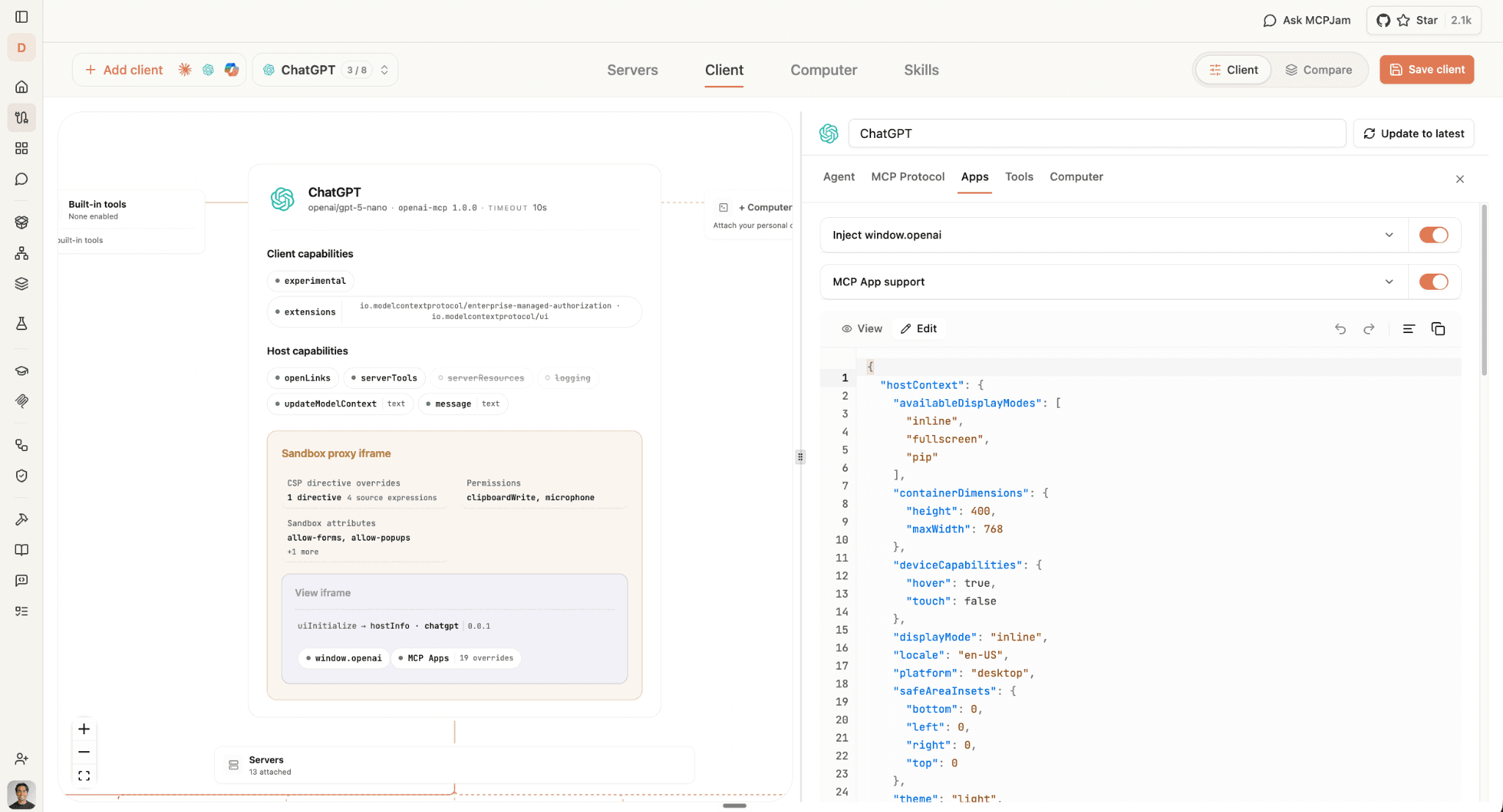Toggle MCP App support switch

1433,282
